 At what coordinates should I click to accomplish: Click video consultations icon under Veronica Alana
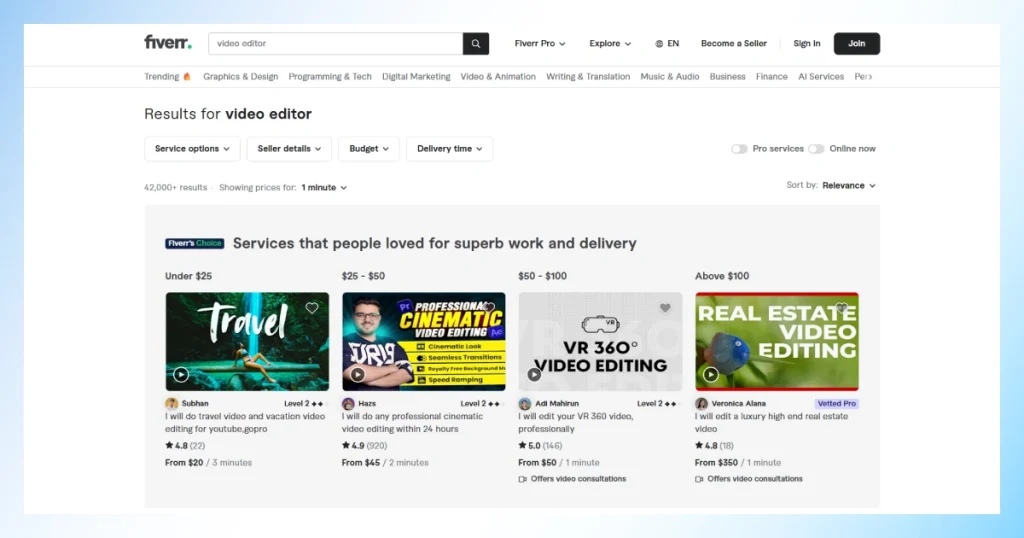coord(699,479)
